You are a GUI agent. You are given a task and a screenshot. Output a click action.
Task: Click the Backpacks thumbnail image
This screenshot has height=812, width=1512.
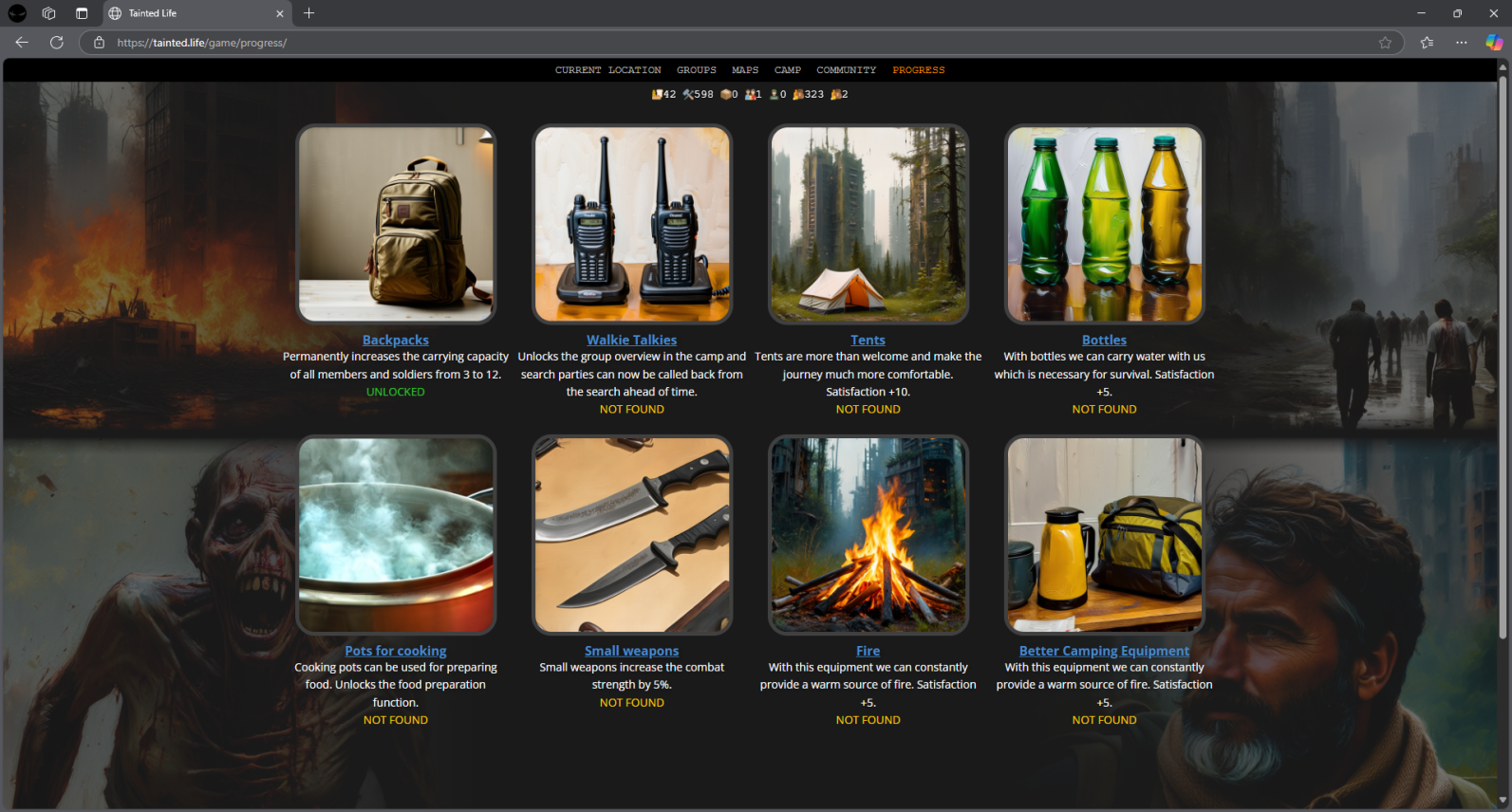[396, 225]
